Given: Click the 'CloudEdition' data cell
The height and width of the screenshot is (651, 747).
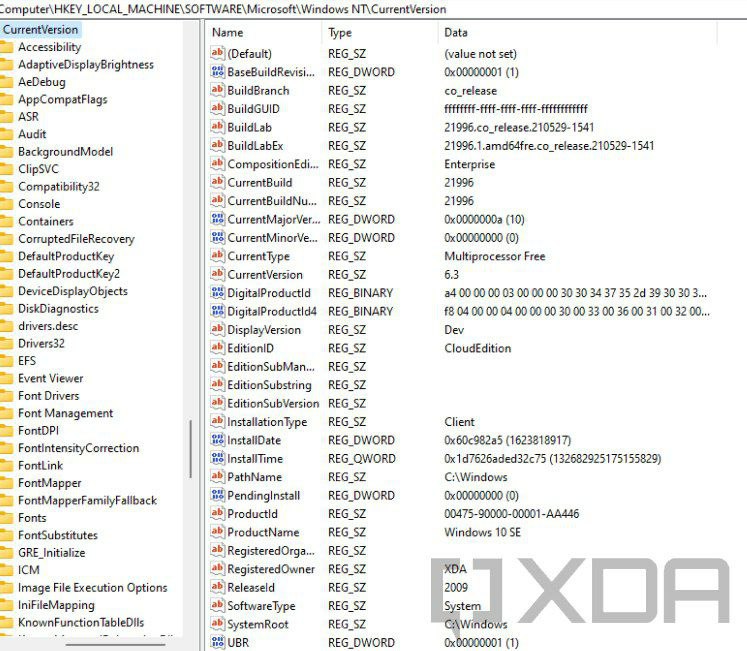Looking at the screenshot, I should (477, 348).
